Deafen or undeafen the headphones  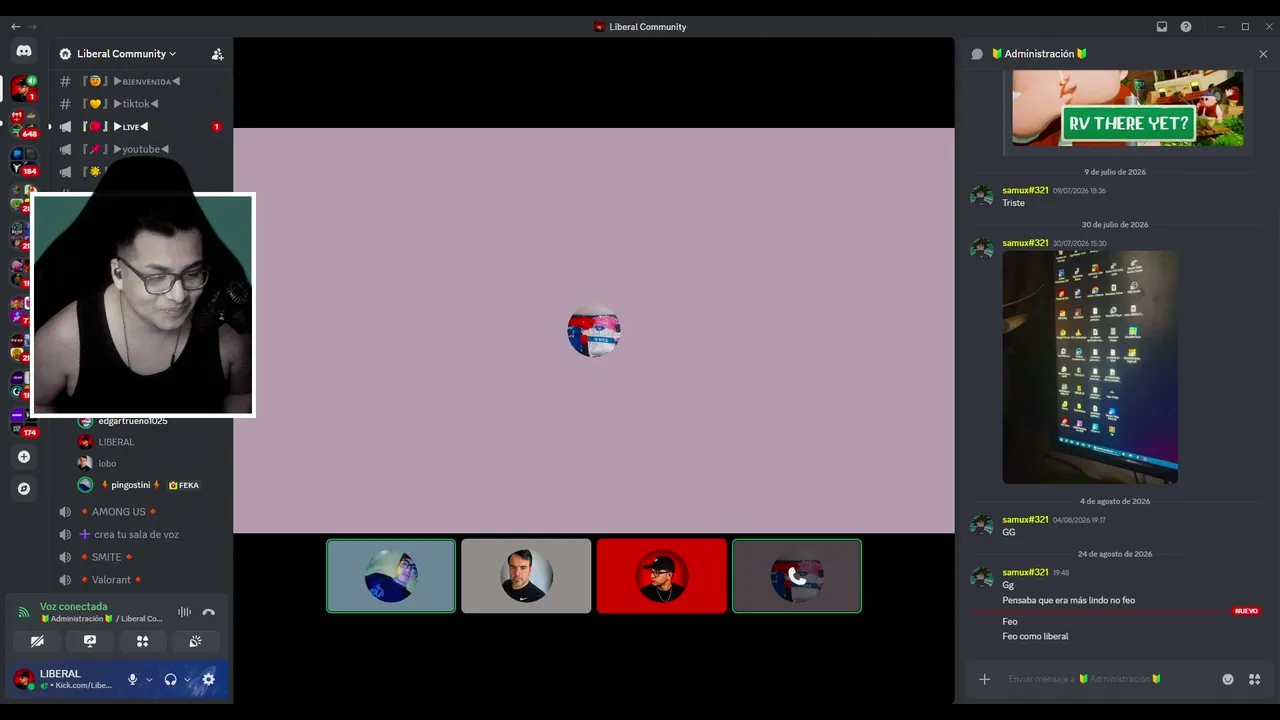point(170,680)
